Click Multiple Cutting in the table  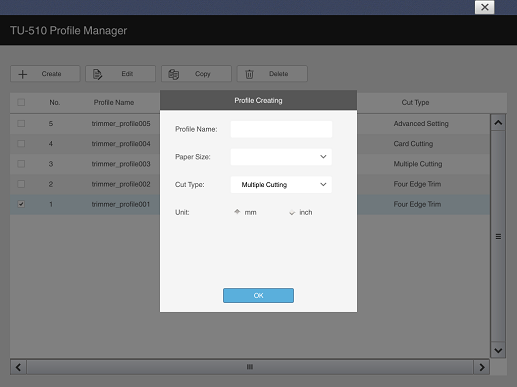pyautogui.click(x=418, y=164)
